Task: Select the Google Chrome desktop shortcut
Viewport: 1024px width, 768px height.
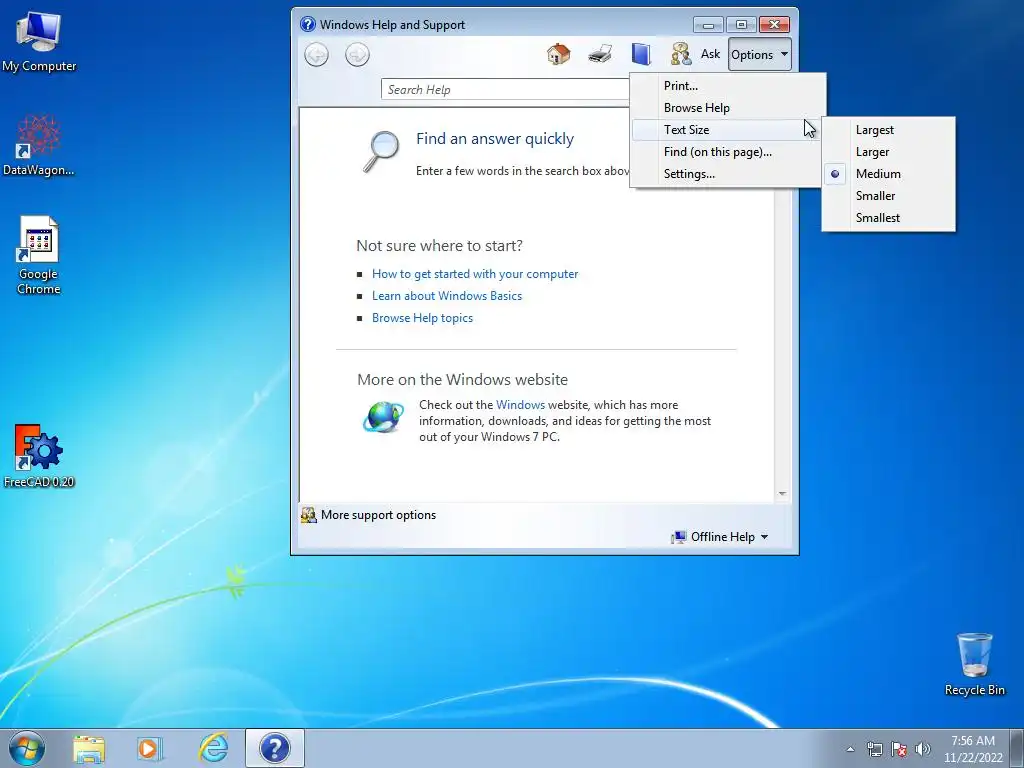Action: (x=39, y=255)
